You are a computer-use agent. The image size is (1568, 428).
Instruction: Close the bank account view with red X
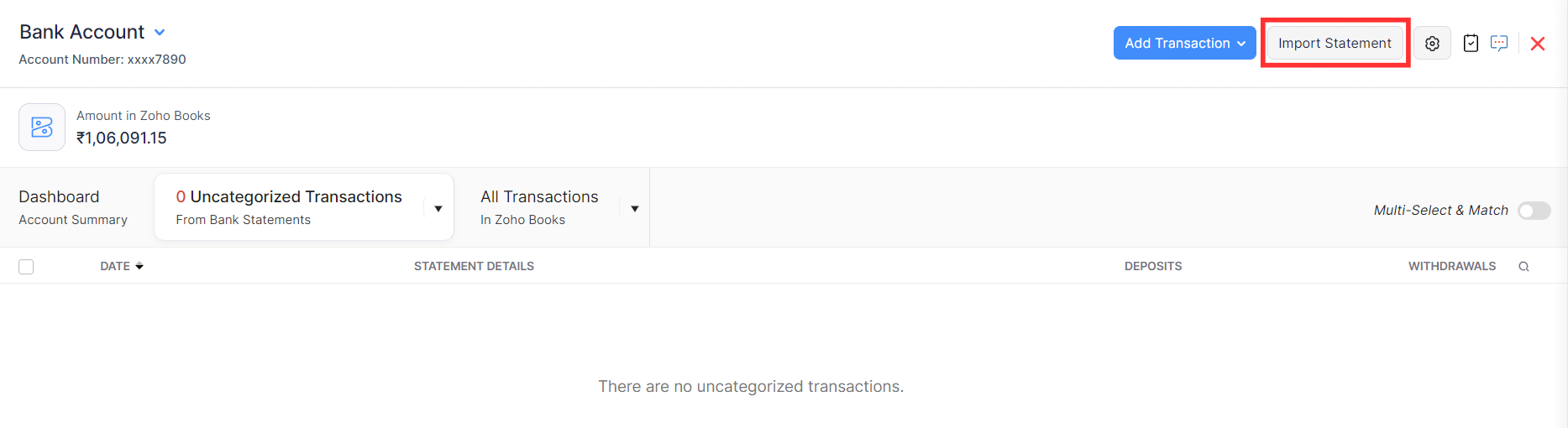click(1538, 44)
